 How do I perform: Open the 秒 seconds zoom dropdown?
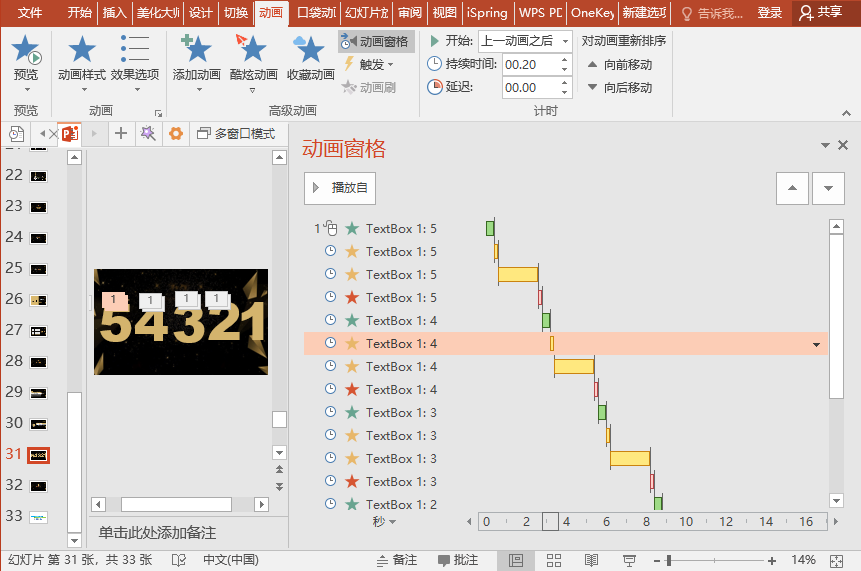click(384, 522)
